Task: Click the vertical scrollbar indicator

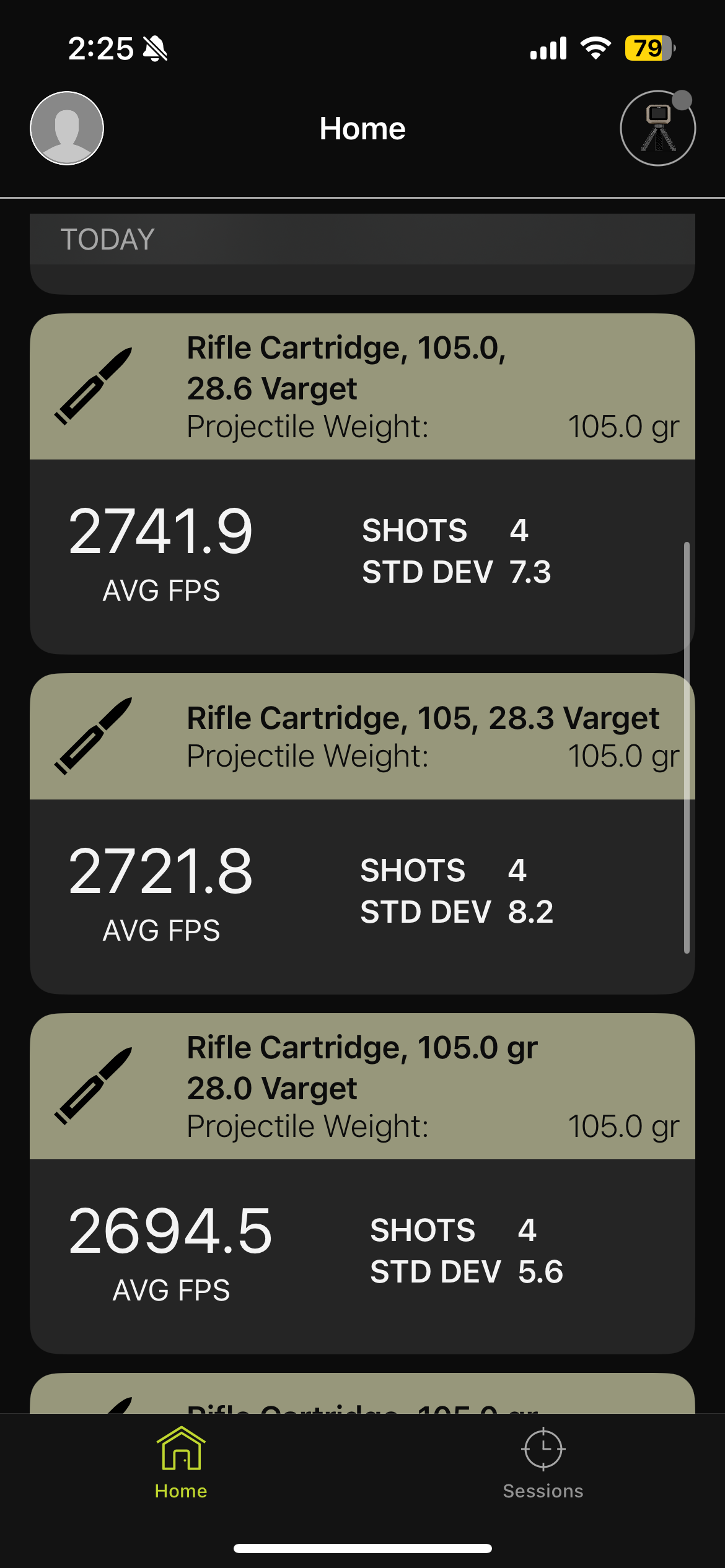Action: (687, 746)
